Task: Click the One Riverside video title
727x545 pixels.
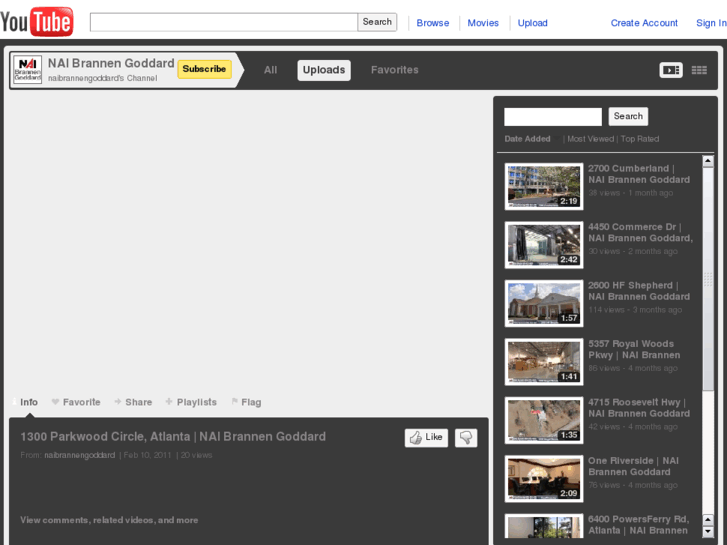Action: (633, 466)
